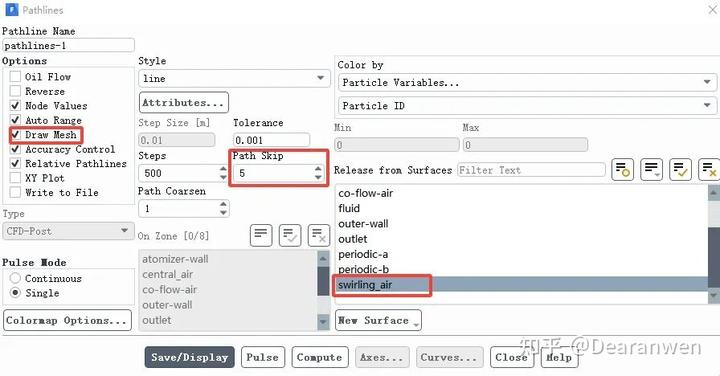The height and width of the screenshot is (376, 720).
Task: Disable Accuracy Control checkbox
Action: click(15, 149)
